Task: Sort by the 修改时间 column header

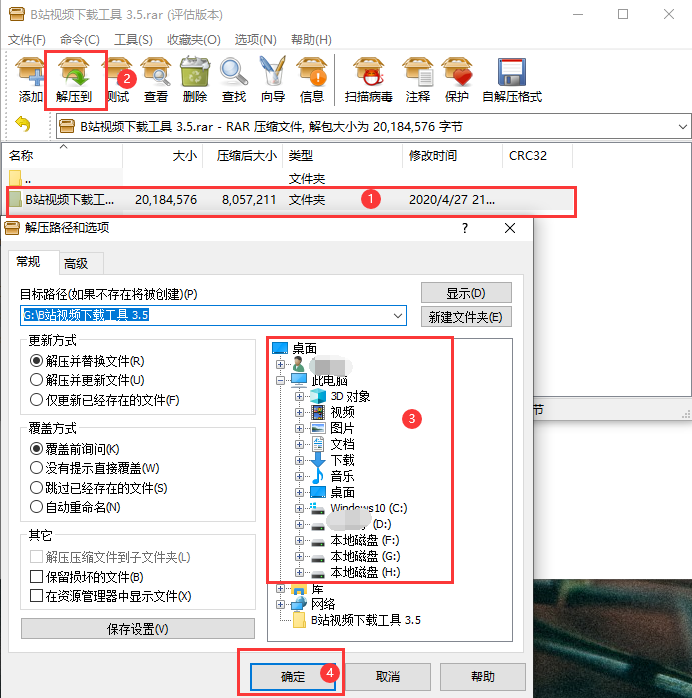Action: 452,156
